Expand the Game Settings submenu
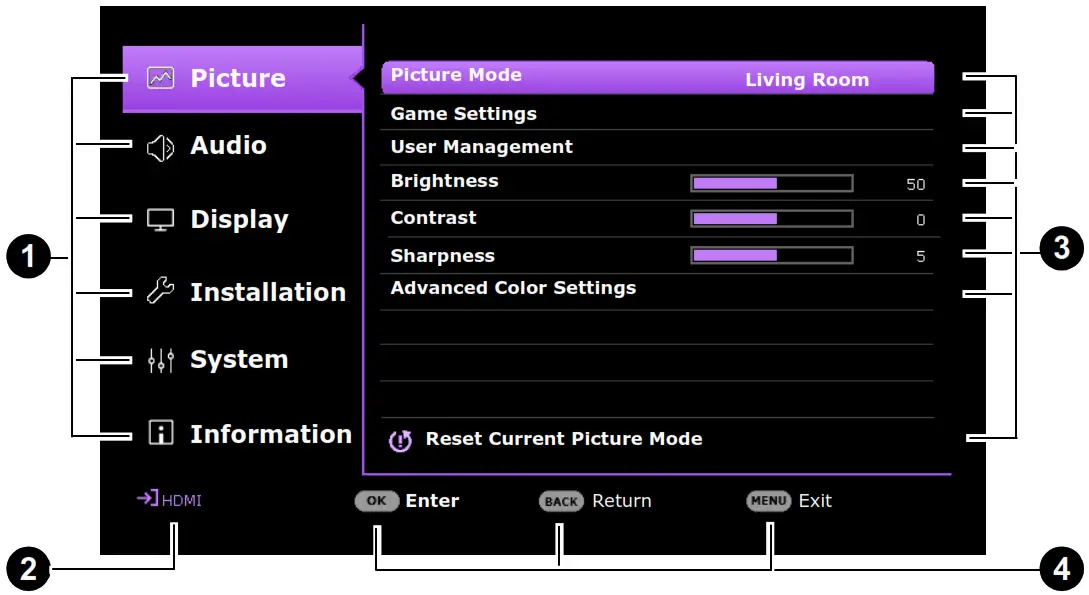This screenshot has height=595, width=1089. pos(462,113)
